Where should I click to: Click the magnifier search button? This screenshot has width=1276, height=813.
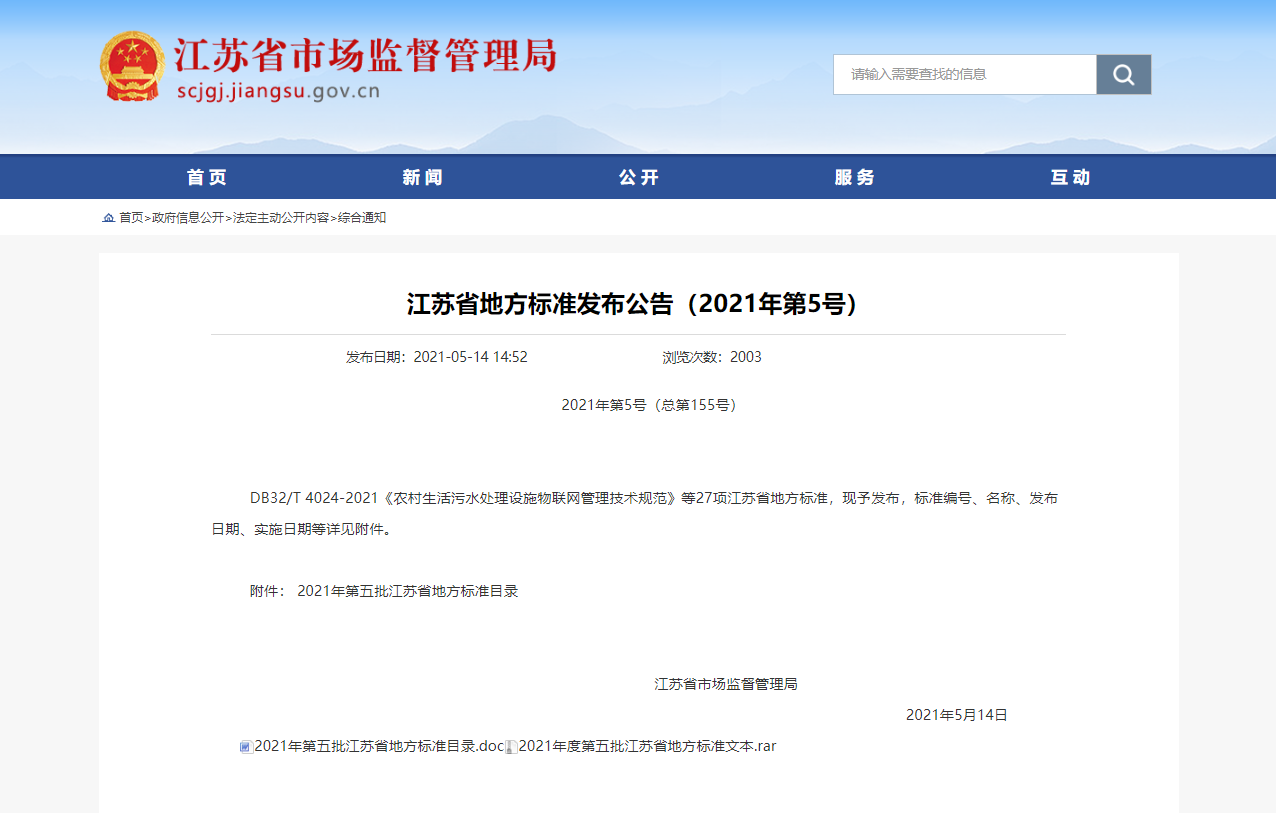click(1123, 75)
